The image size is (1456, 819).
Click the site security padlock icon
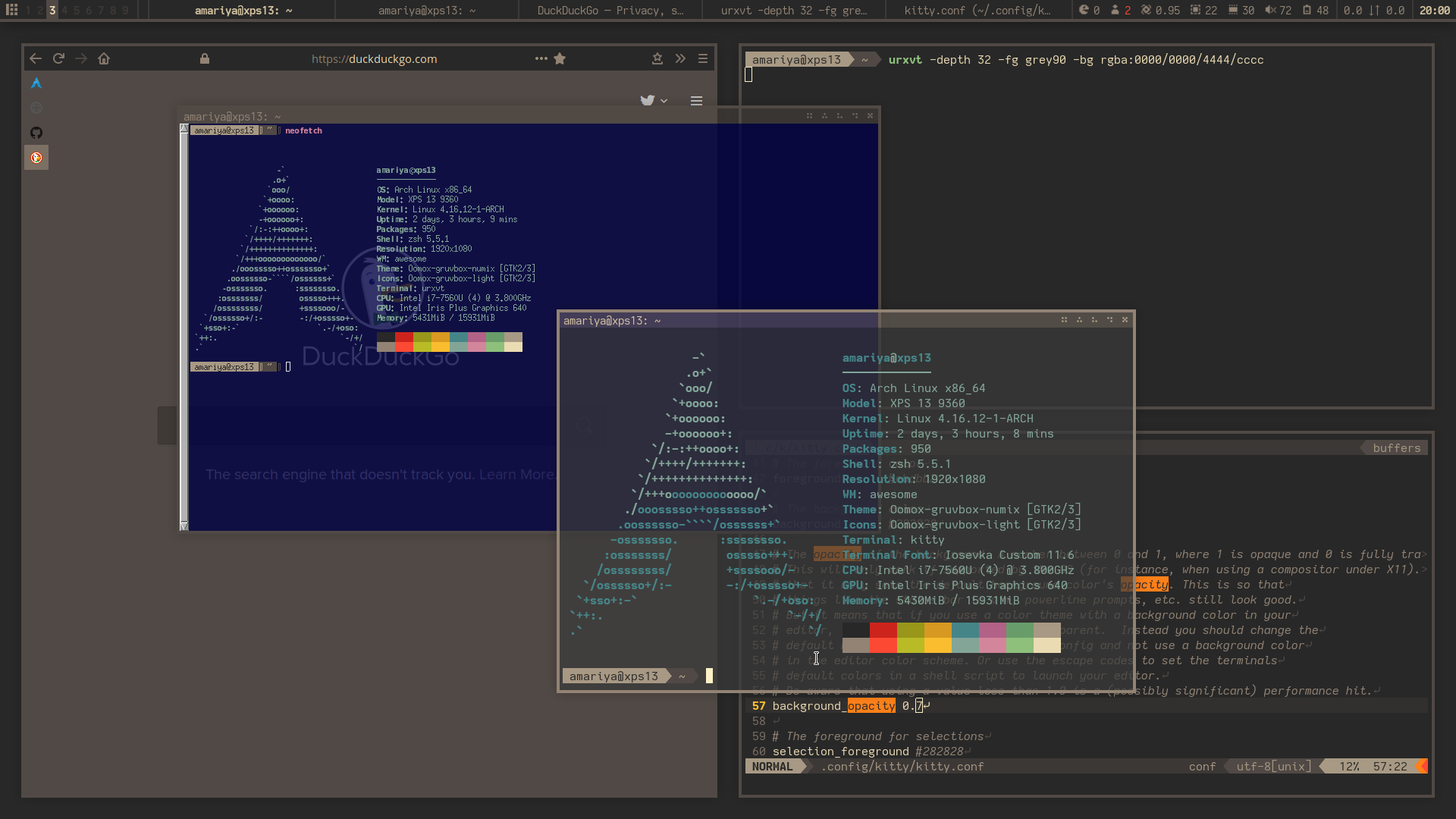(205, 58)
